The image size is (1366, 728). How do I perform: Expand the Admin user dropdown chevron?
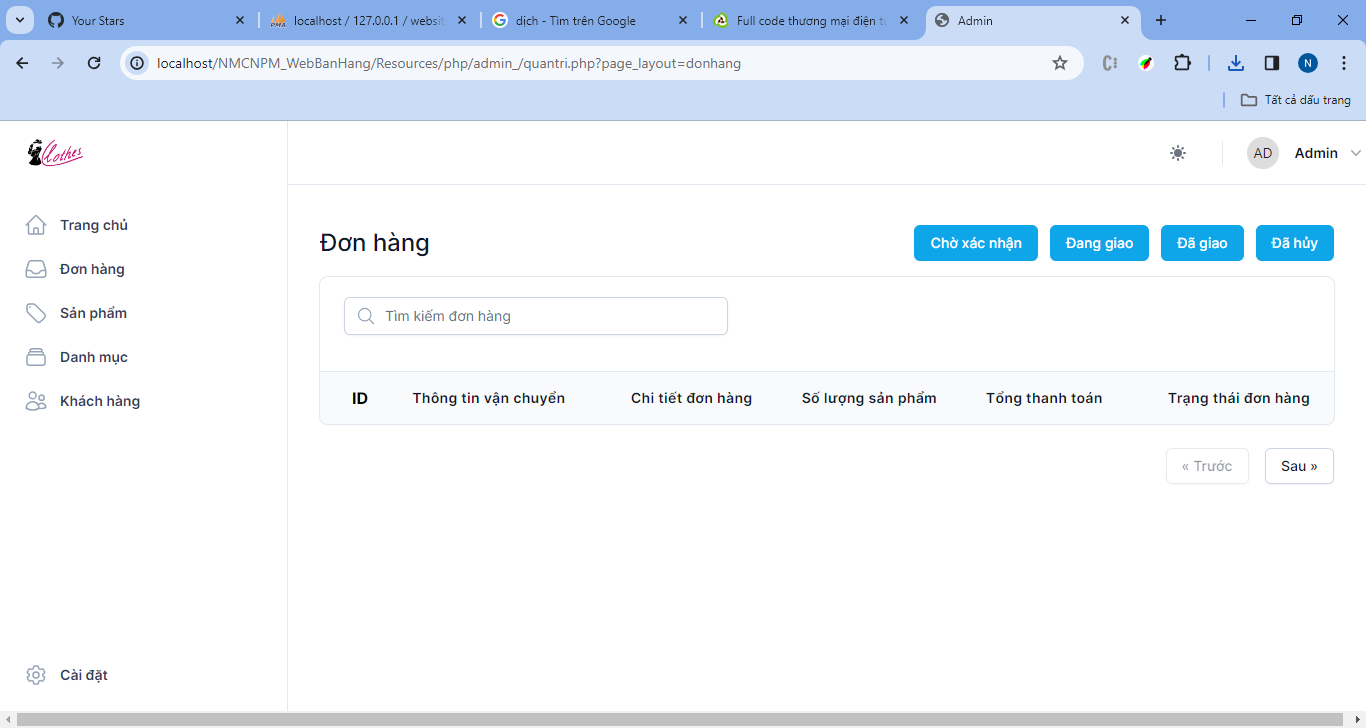[1356, 153]
